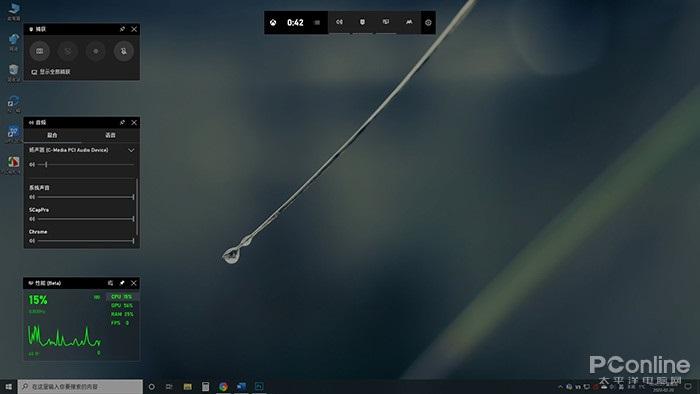Take a screenshot with the Capture camera button

[40, 51]
